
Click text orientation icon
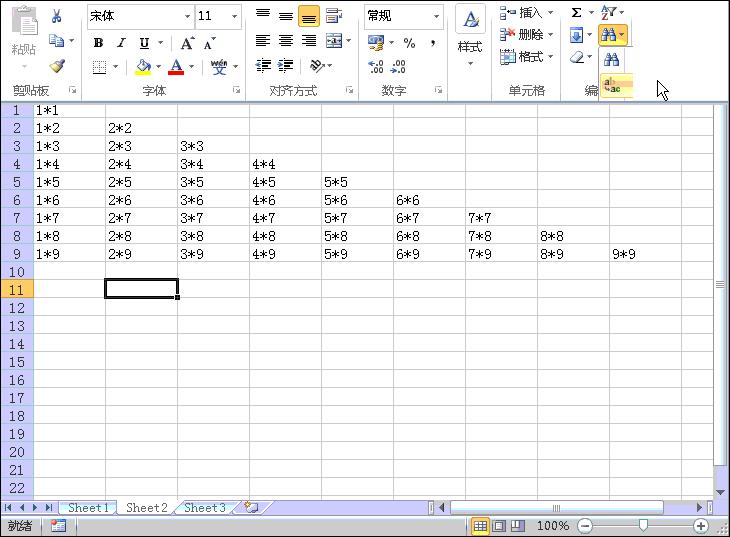(318, 66)
